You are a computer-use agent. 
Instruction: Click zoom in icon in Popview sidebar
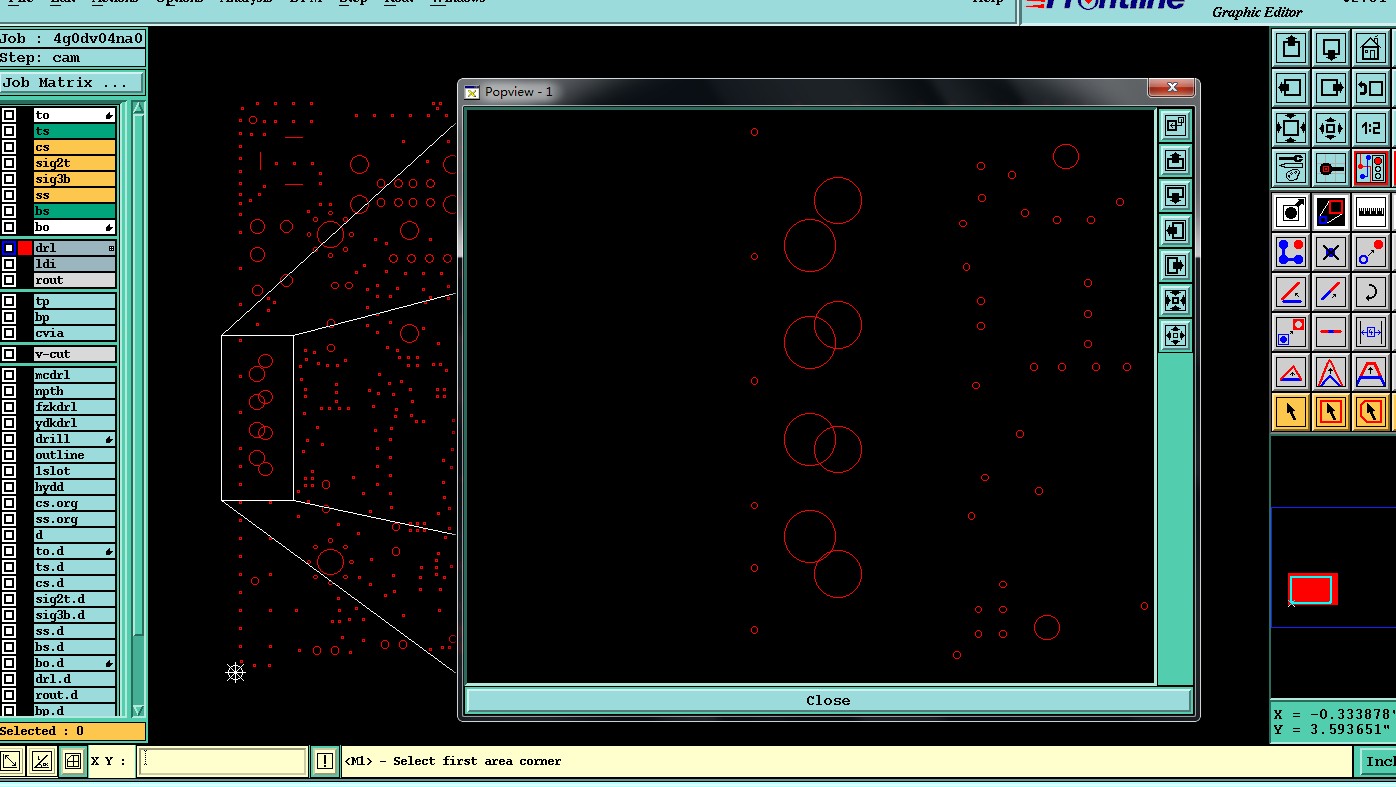coord(1175,300)
